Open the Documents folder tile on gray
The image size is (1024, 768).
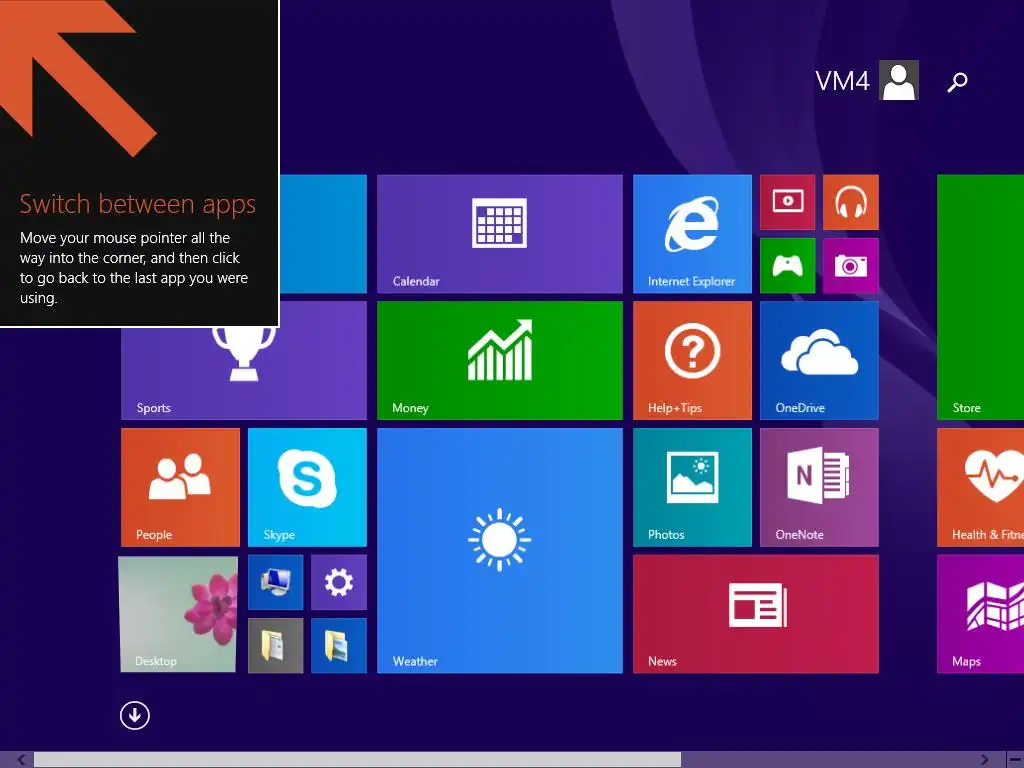pos(276,645)
